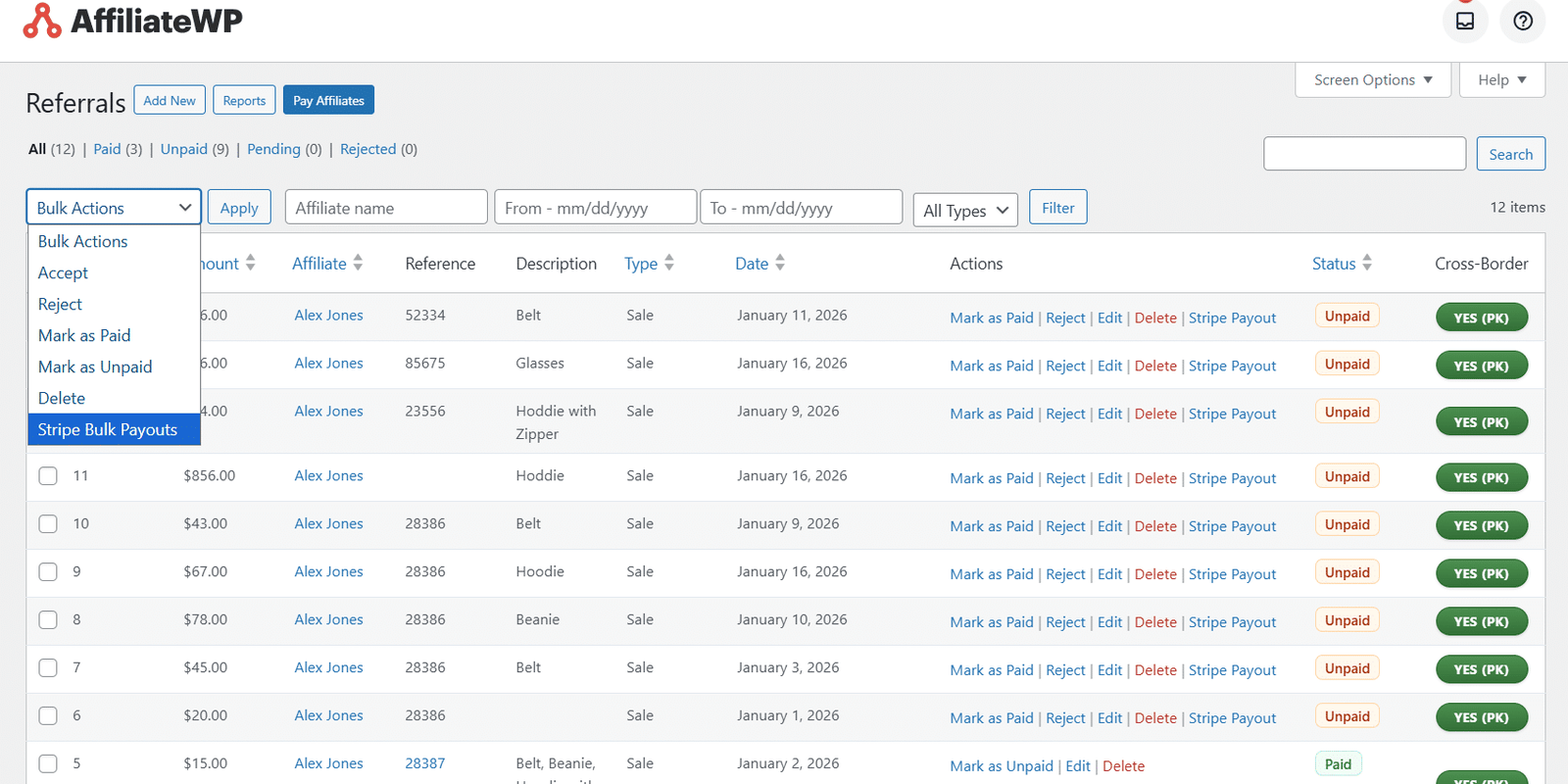Image resolution: width=1568 pixels, height=784 pixels.
Task: Sort by the Affiliate column arrows
Action: click(x=358, y=263)
